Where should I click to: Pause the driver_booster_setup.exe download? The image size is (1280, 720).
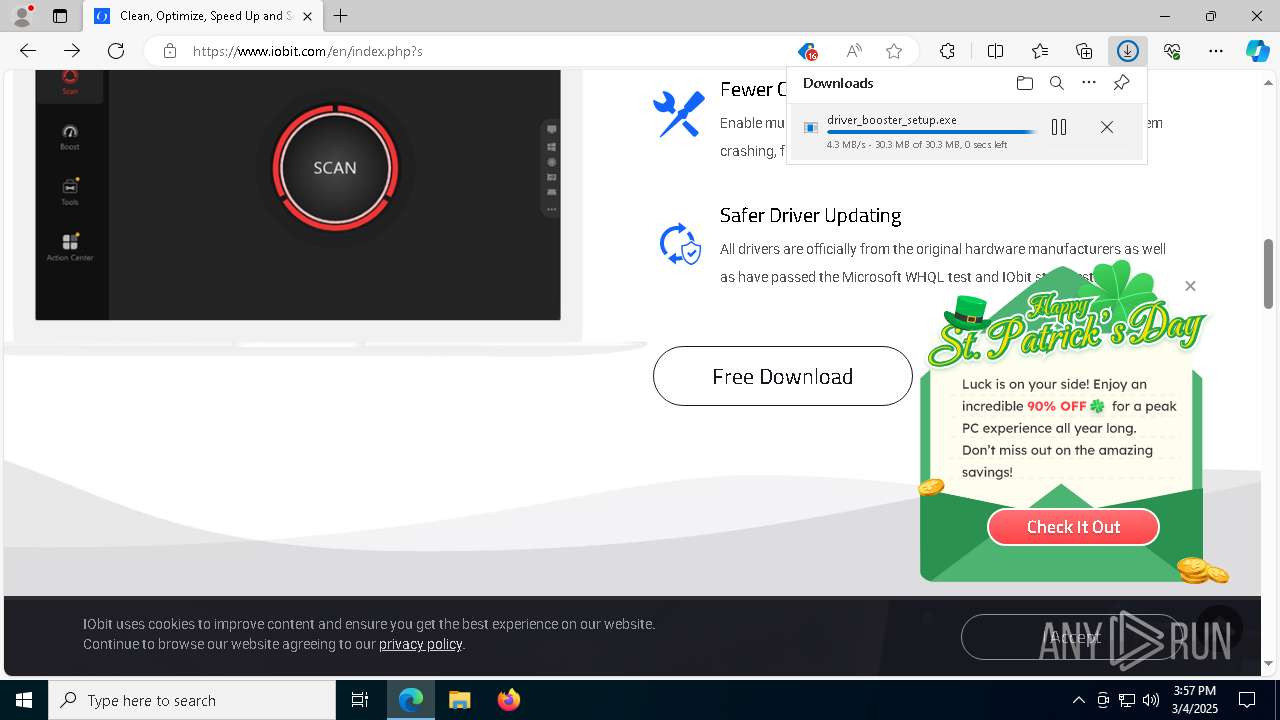(1059, 127)
